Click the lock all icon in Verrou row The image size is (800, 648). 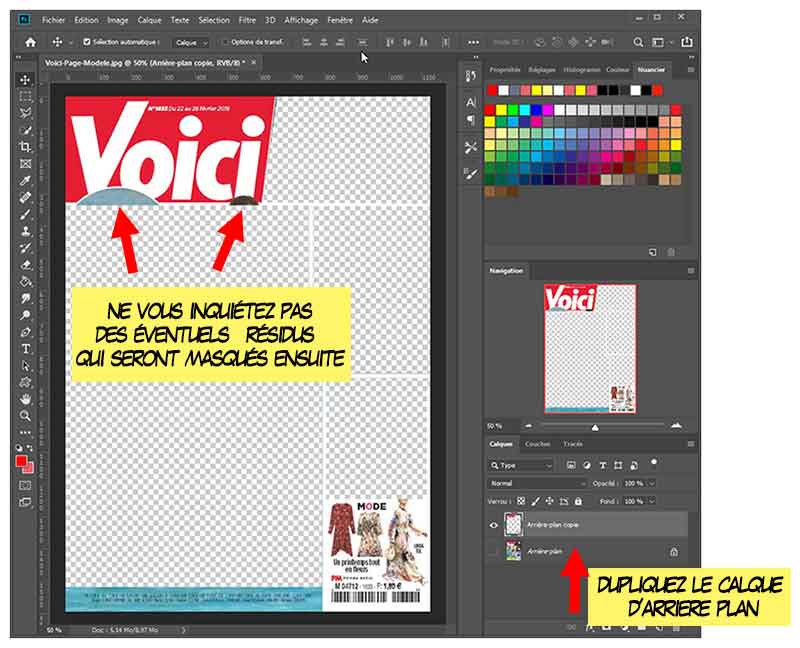pos(578,502)
